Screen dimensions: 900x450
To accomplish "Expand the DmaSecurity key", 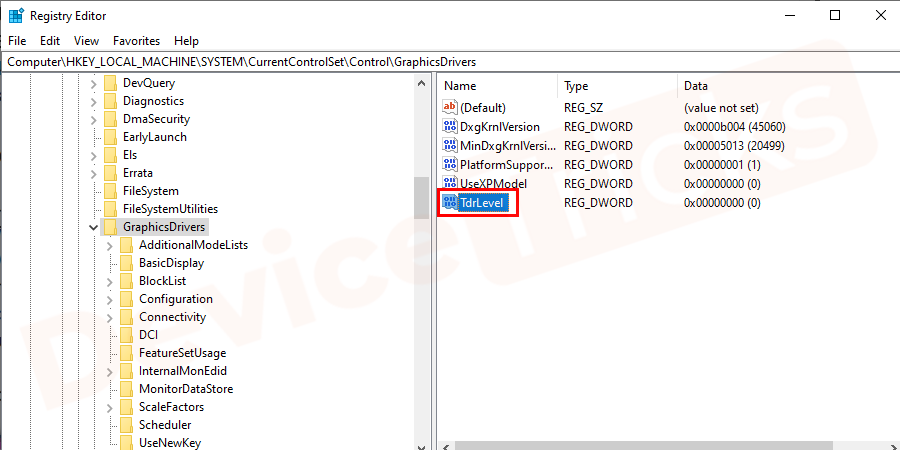I will (x=94, y=119).
